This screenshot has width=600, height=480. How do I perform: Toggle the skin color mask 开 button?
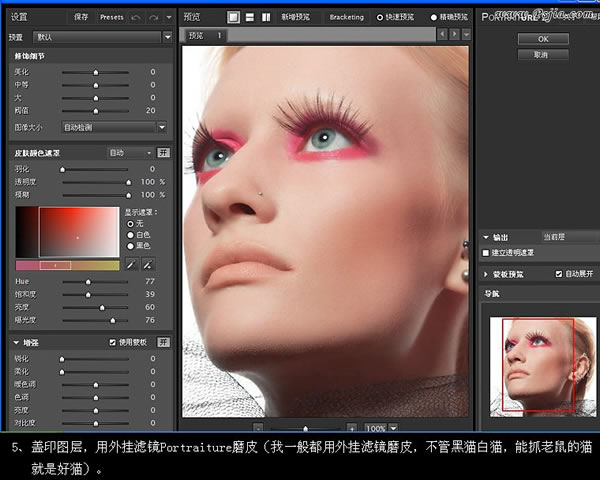point(163,153)
